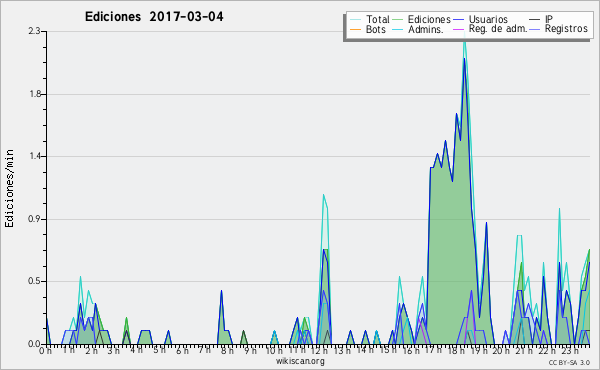Click the 2.3 y-axis value
The image size is (600, 370).
[34, 31]
